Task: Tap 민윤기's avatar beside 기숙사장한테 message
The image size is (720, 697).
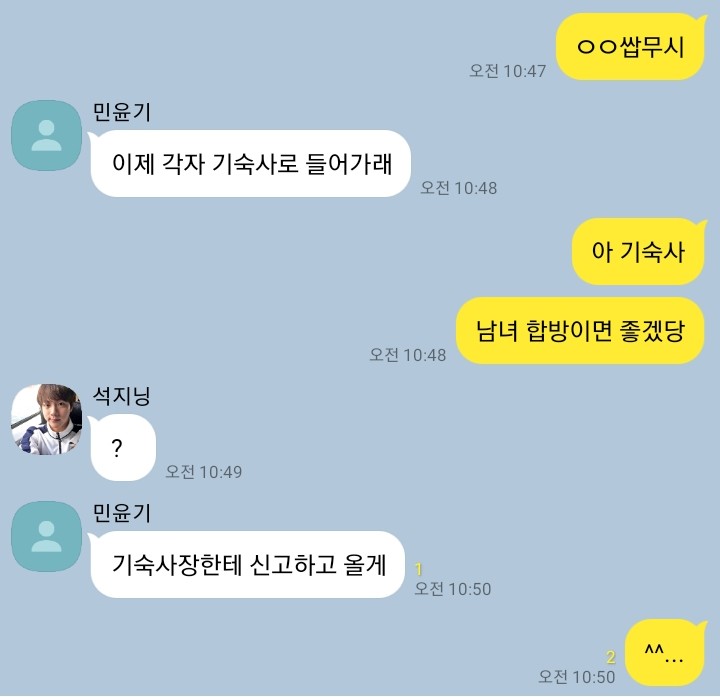Action: [x=46, y=536]
